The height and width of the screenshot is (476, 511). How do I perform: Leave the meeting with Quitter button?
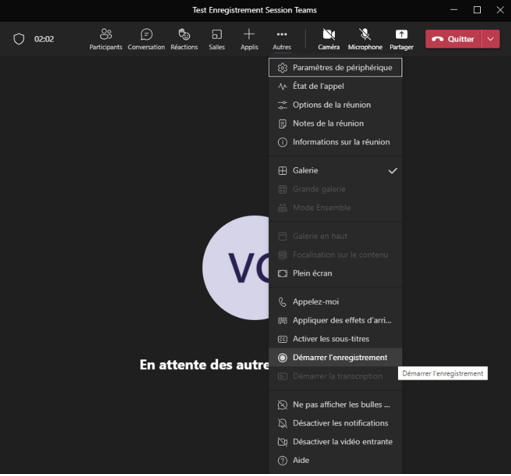coord(453,39)
